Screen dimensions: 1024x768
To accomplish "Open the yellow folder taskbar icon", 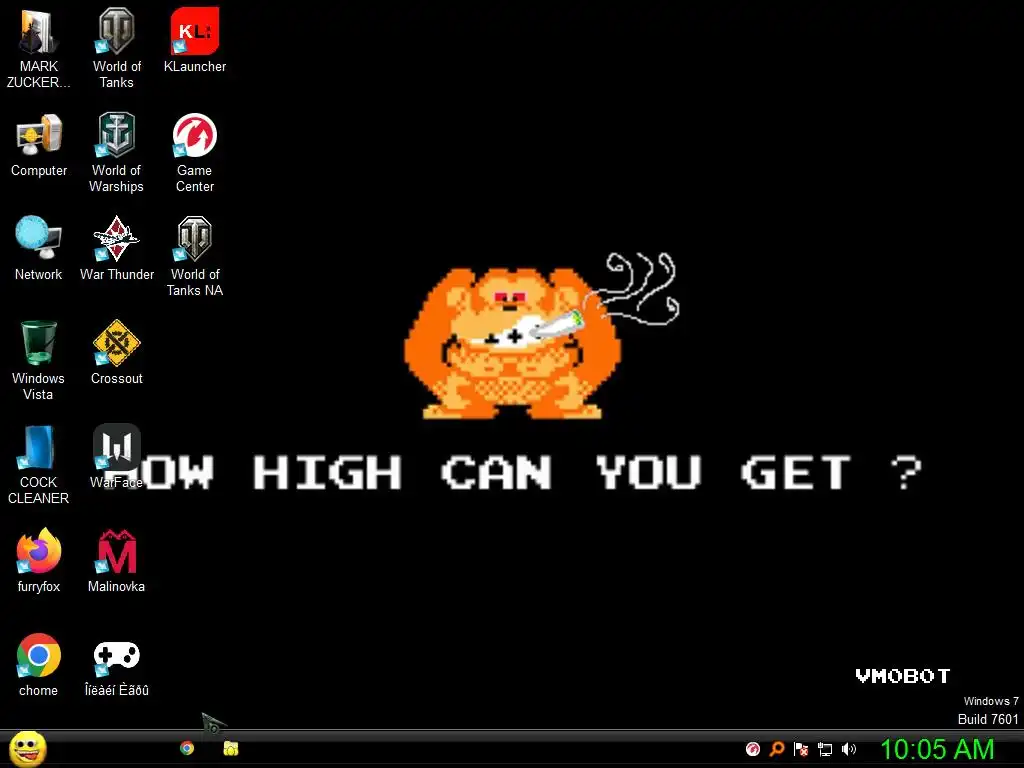I will pos(231,748).
